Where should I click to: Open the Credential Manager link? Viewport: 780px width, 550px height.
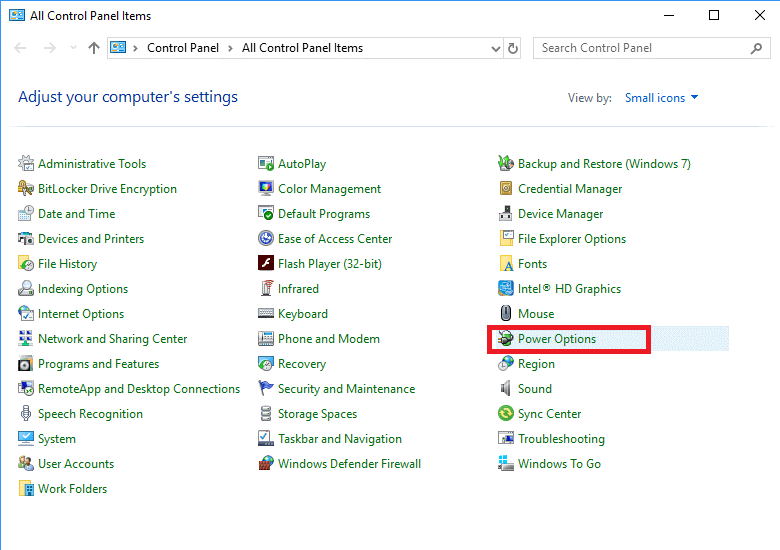(570, 188)
